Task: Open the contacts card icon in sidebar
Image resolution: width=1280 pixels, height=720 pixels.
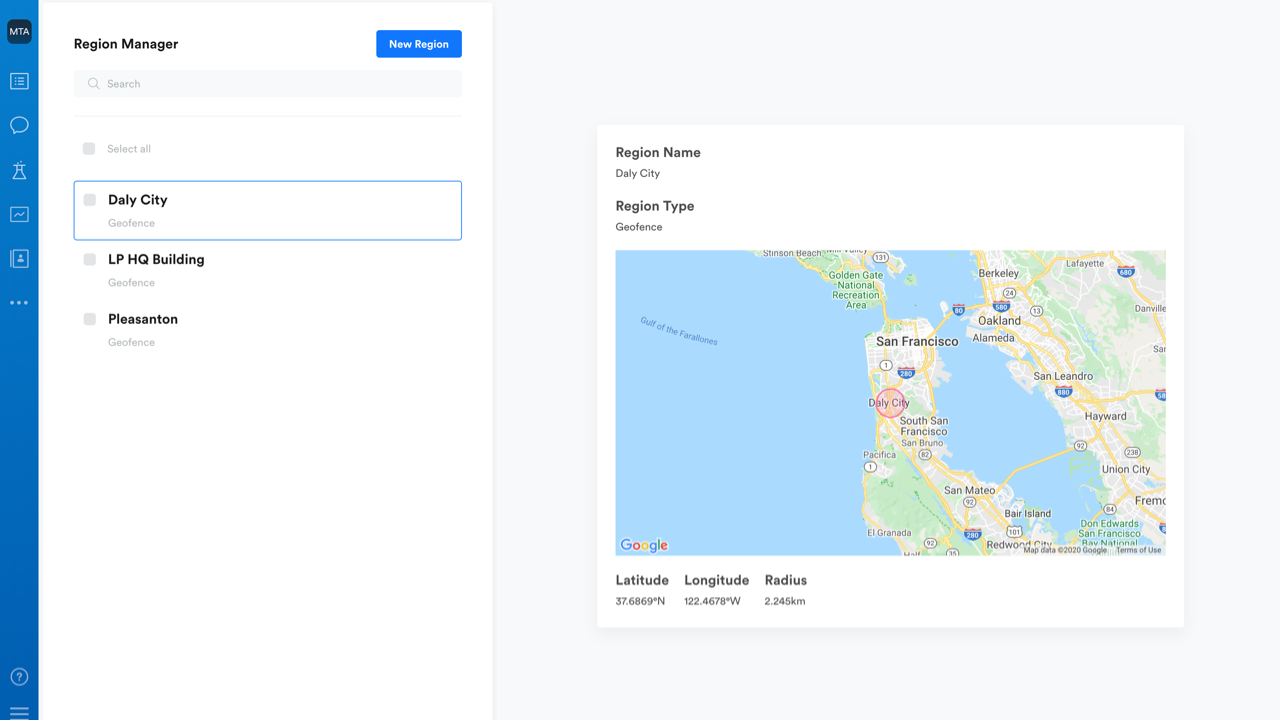Action: click(19, 257)
